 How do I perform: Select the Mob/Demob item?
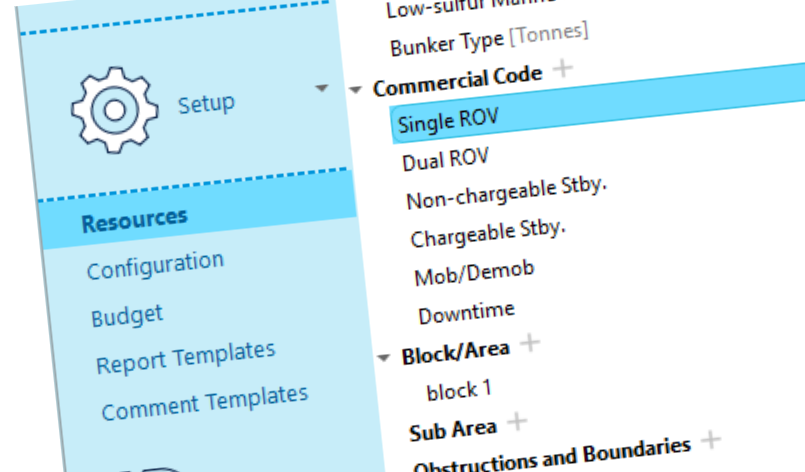pyautogui.click(x=474, y=273)
